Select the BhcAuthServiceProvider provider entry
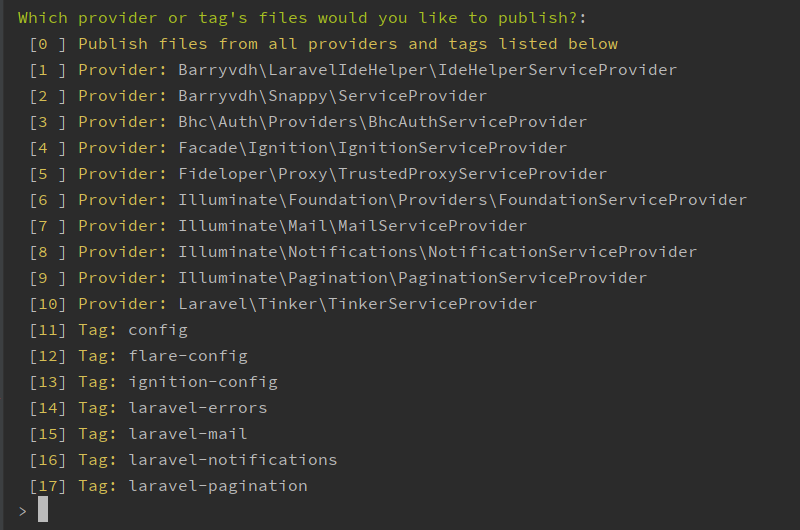 coord(332,122)
